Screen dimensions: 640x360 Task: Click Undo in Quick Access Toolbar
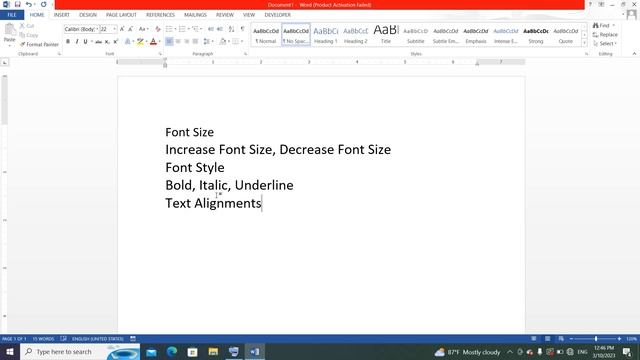(28, 4)
